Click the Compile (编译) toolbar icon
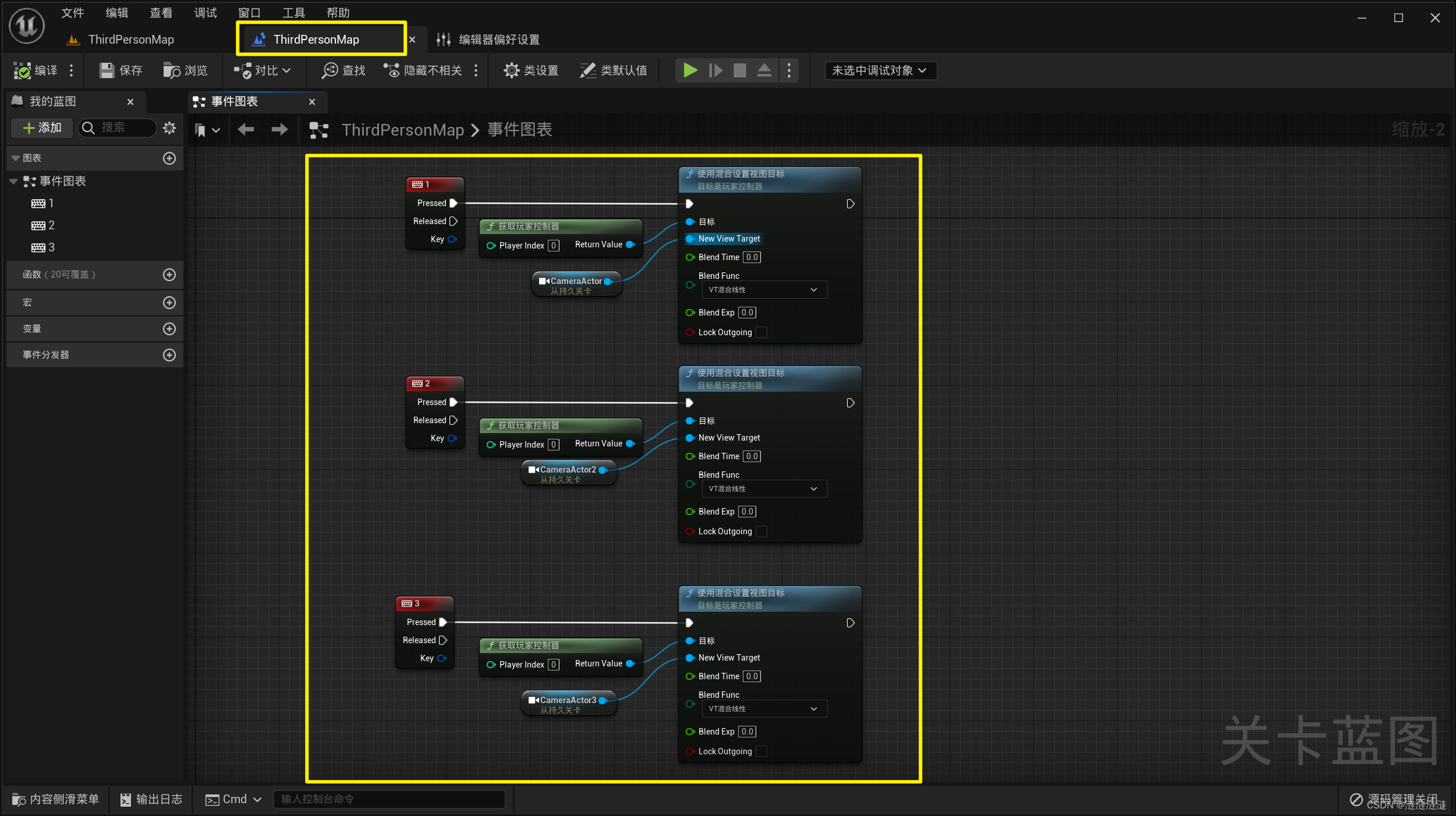1456x816 pixels. coord(23,70)
